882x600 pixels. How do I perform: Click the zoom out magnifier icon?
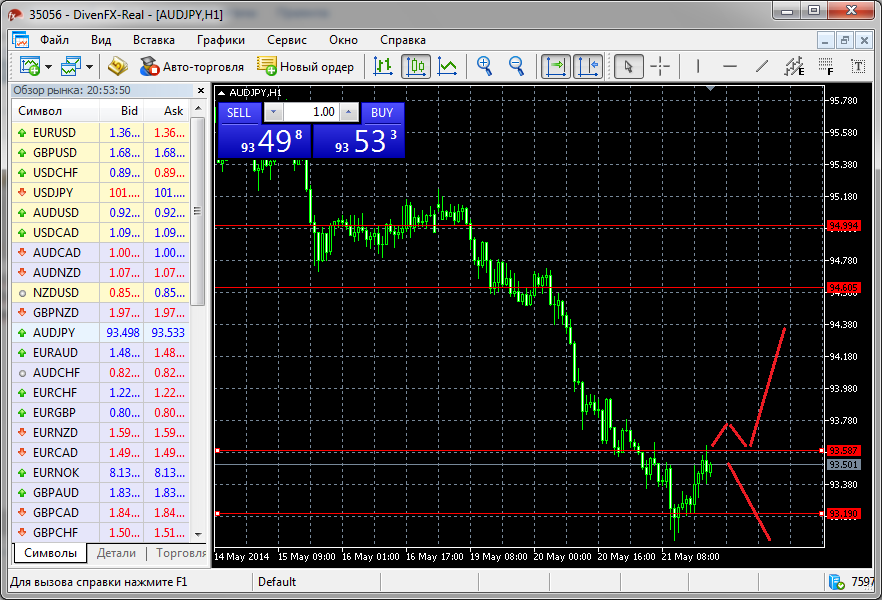516,66
